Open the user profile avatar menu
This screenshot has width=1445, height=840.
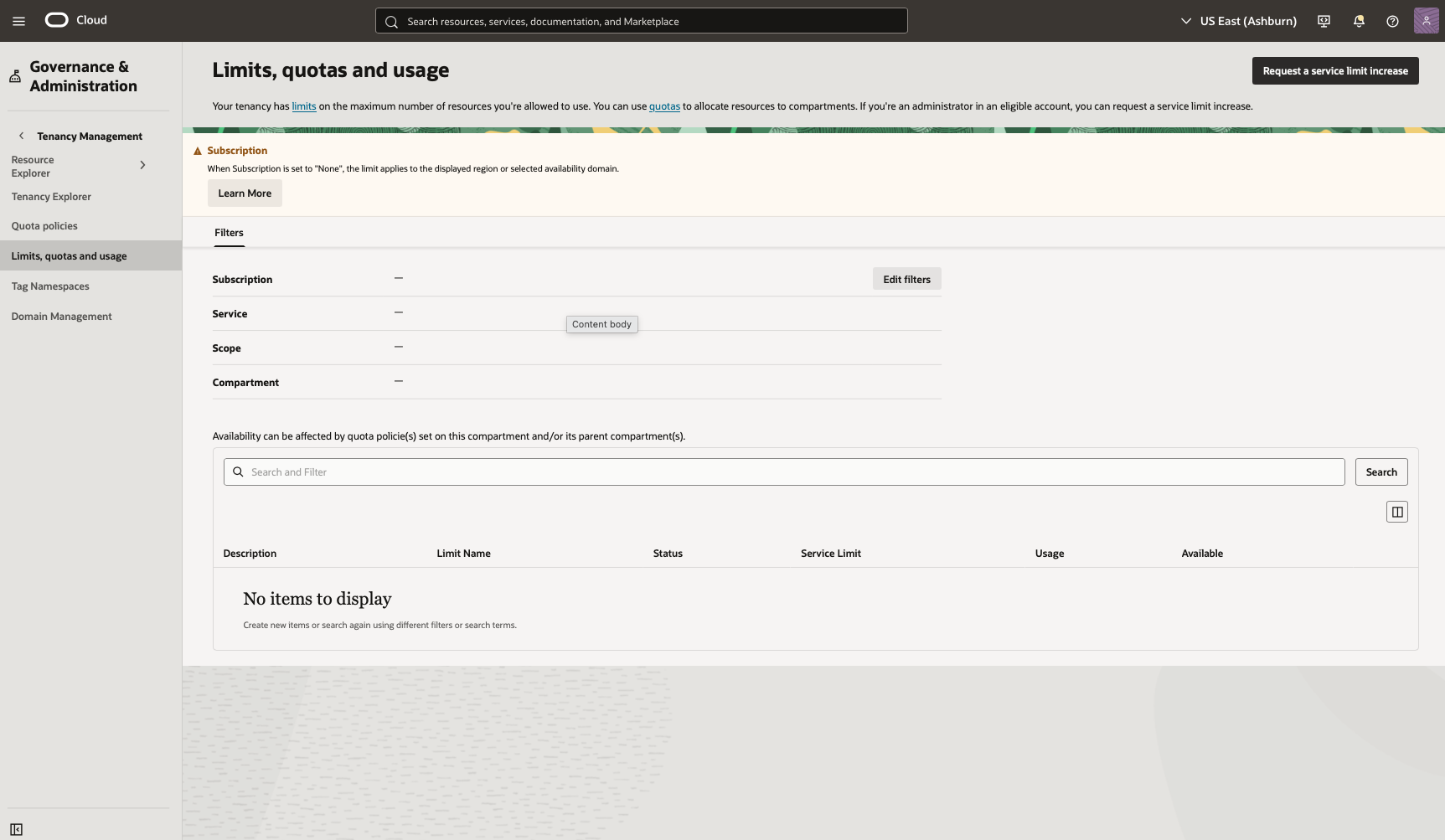click(1426, 21)
